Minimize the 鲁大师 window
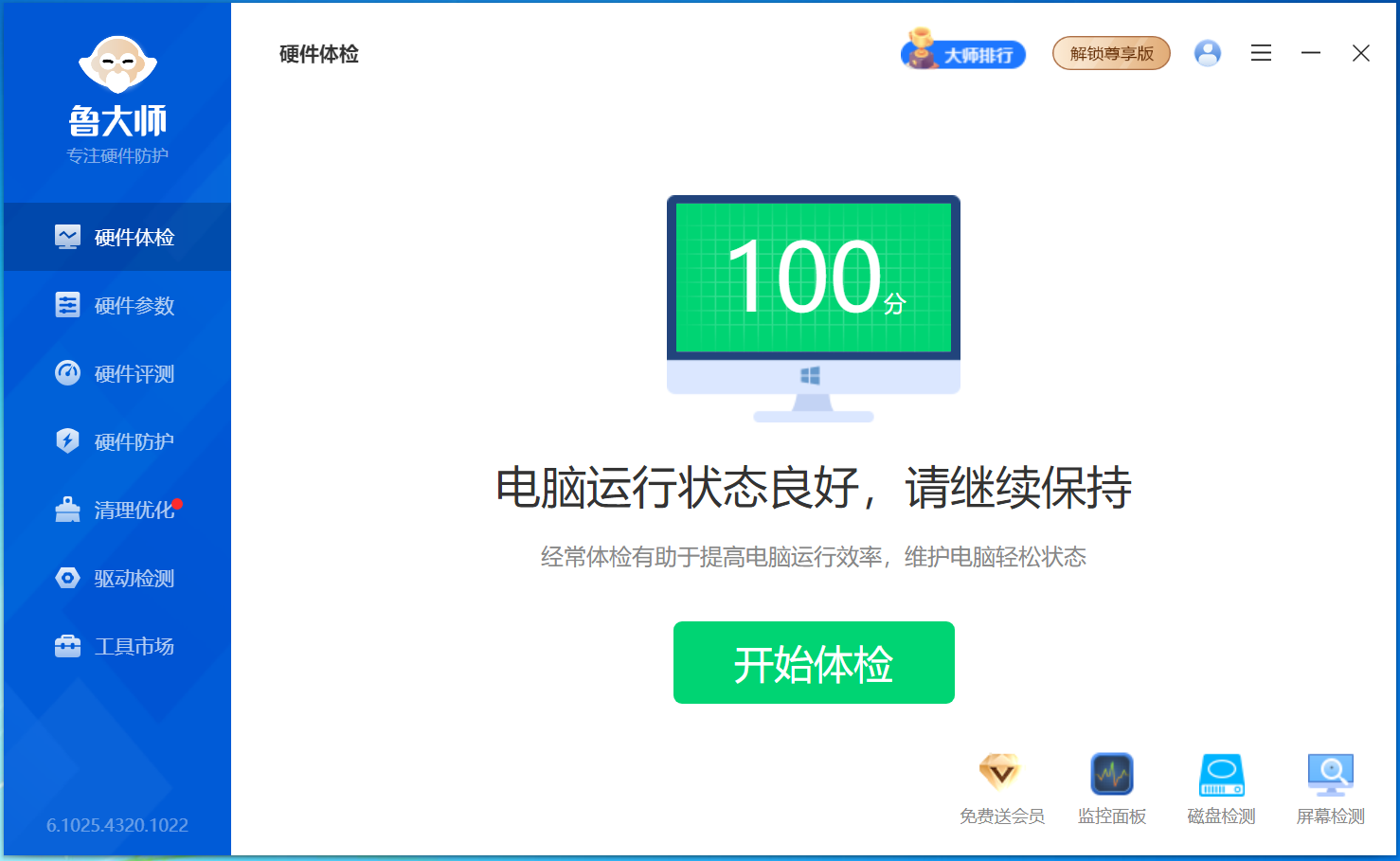1400x861 pixels. (x=1311, y=53)
